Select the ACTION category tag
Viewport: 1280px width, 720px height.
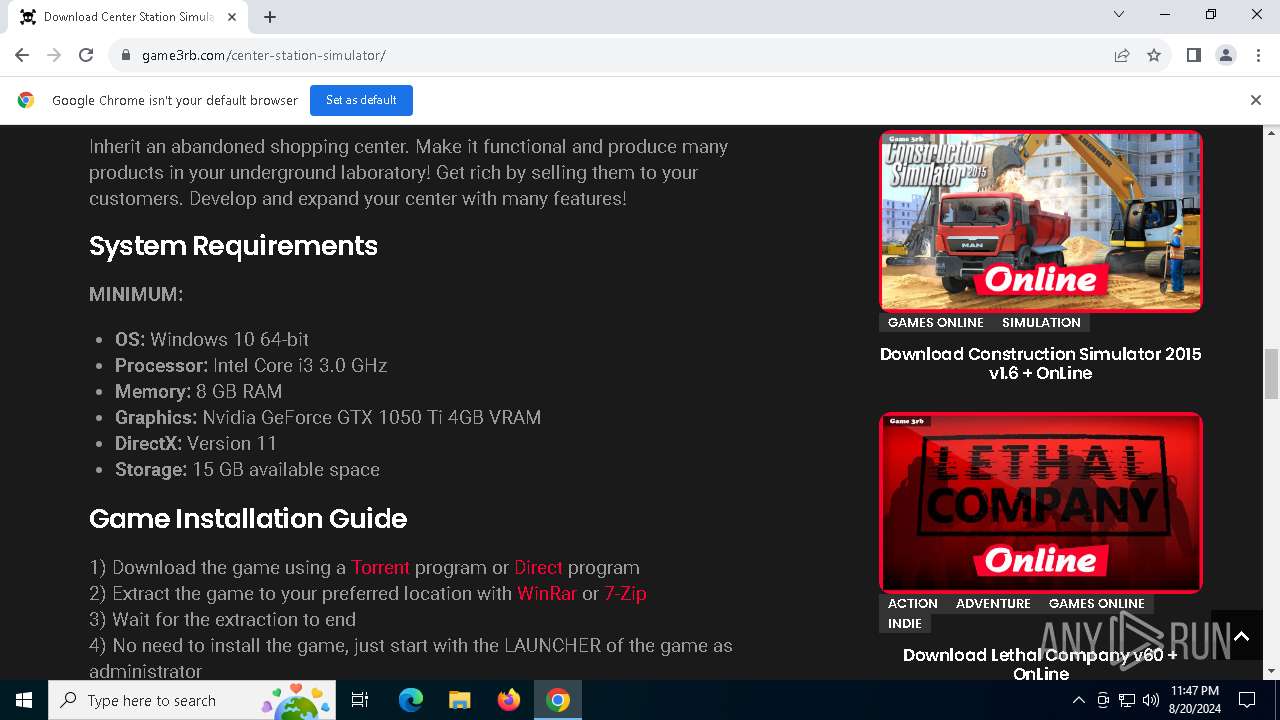(912, 603)
